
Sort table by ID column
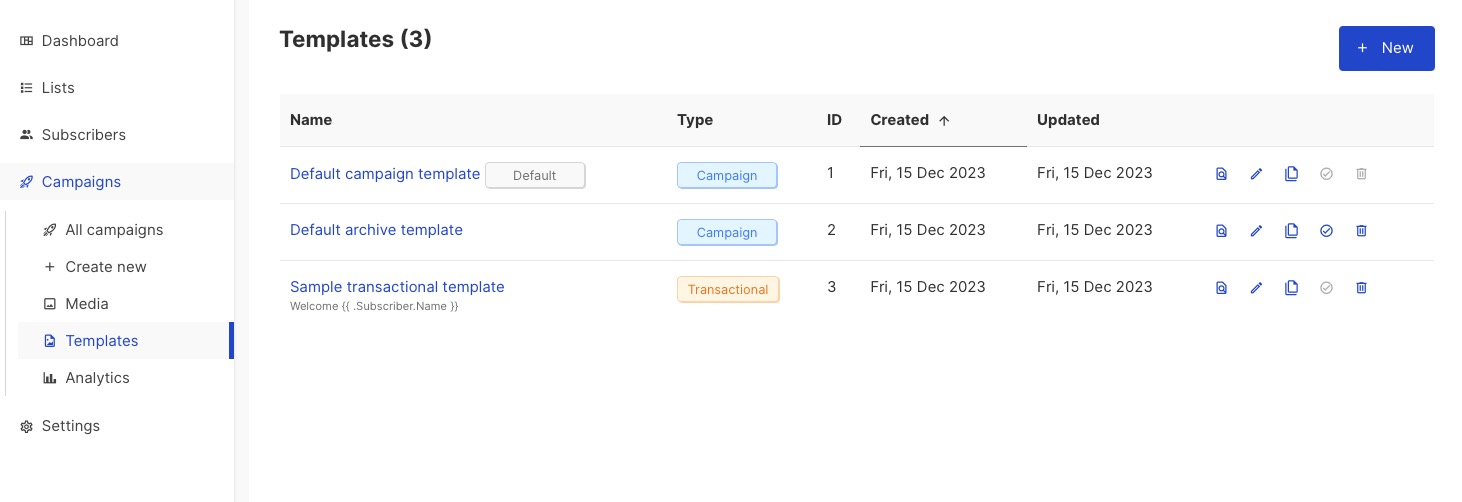pos(834,120)
